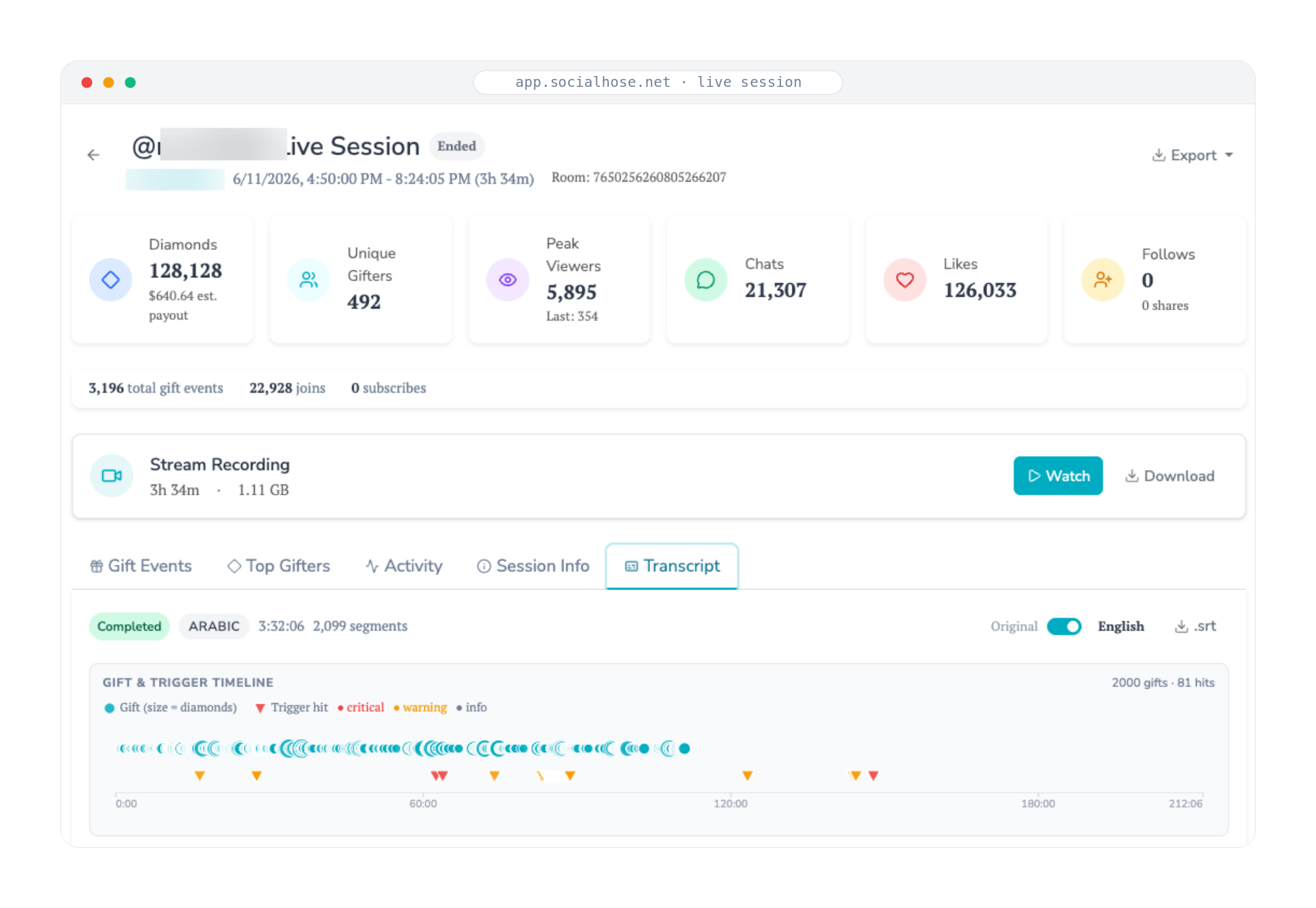The width and height of the screenshot is (1316, 908).
Task: Click the 128,128 diamonds value
Action: [x=185, y=271]
